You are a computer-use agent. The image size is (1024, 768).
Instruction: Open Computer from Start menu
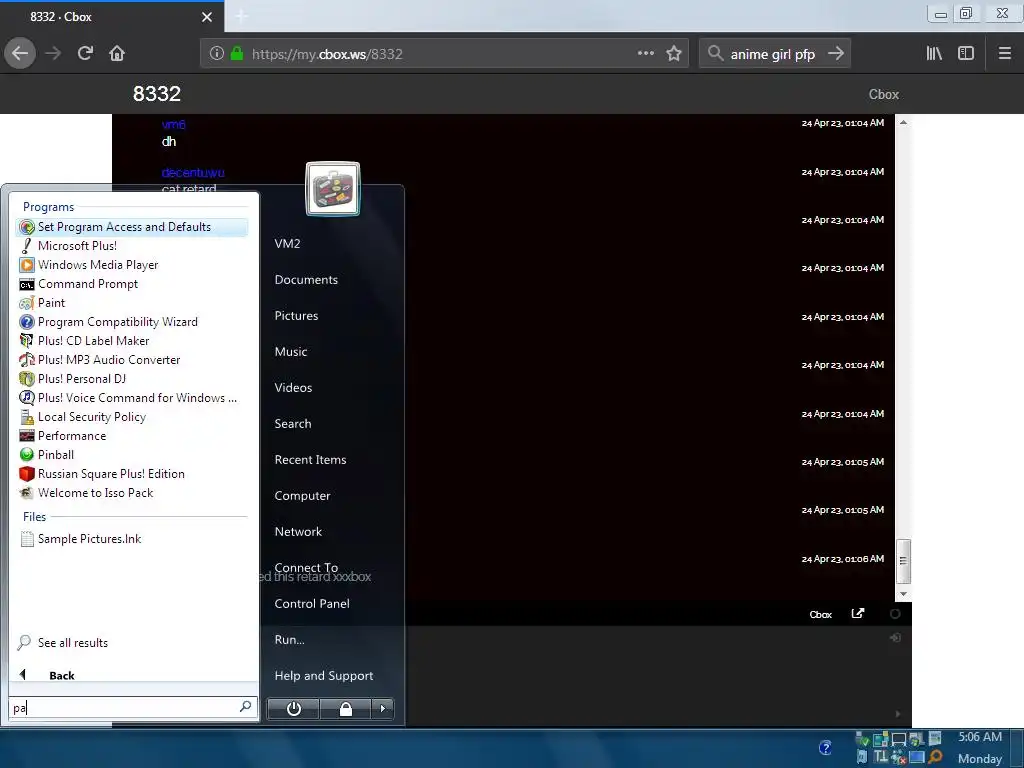click(302, 495)
